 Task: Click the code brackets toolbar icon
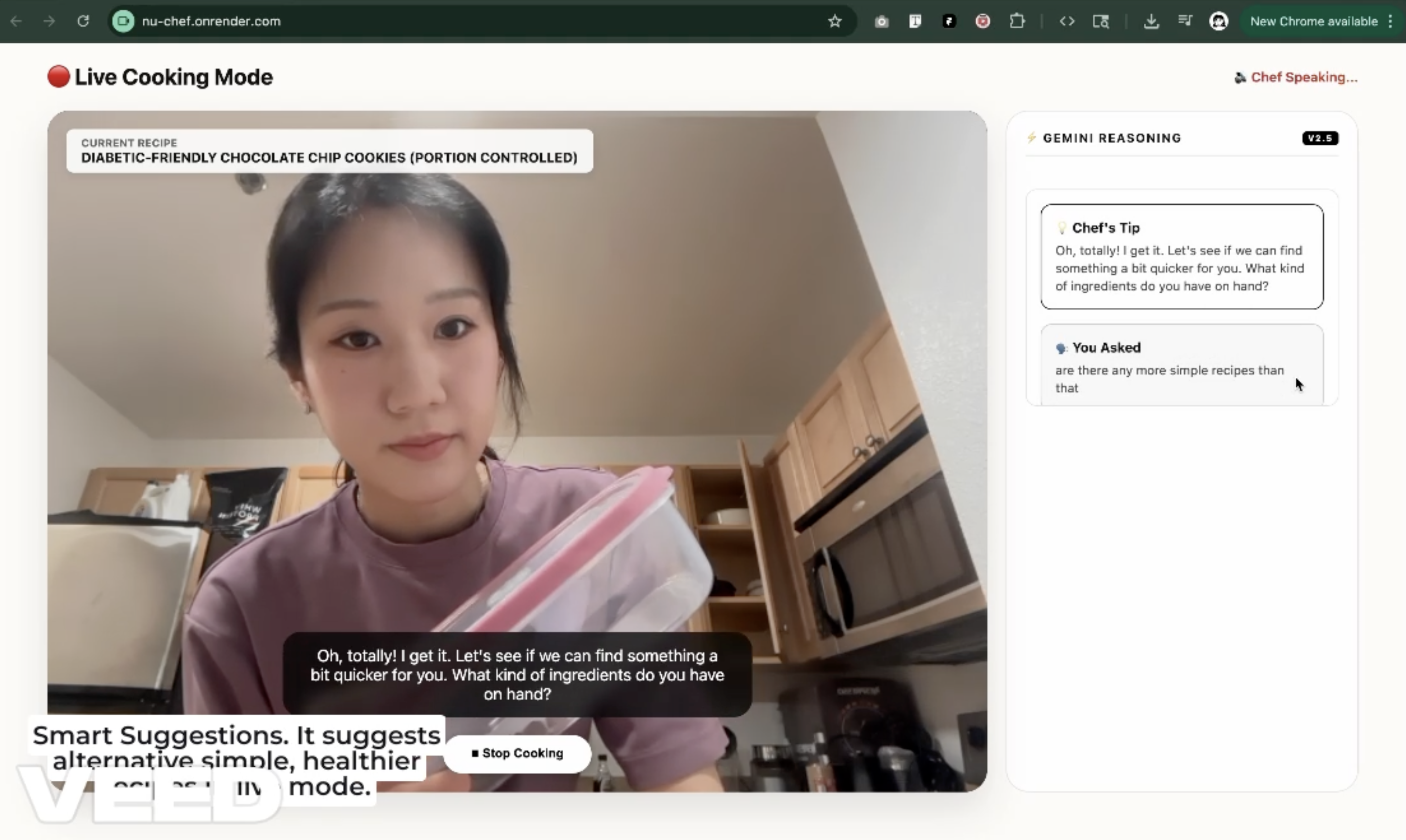tap(1067, 21)
